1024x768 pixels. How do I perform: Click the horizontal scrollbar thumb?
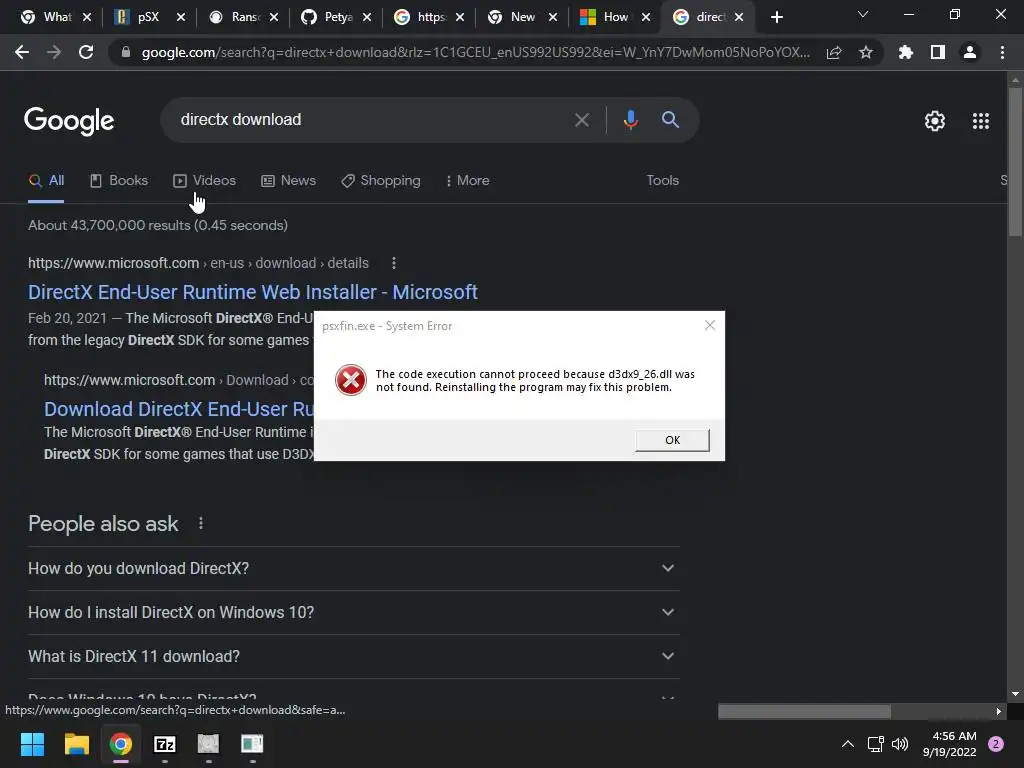804,711
